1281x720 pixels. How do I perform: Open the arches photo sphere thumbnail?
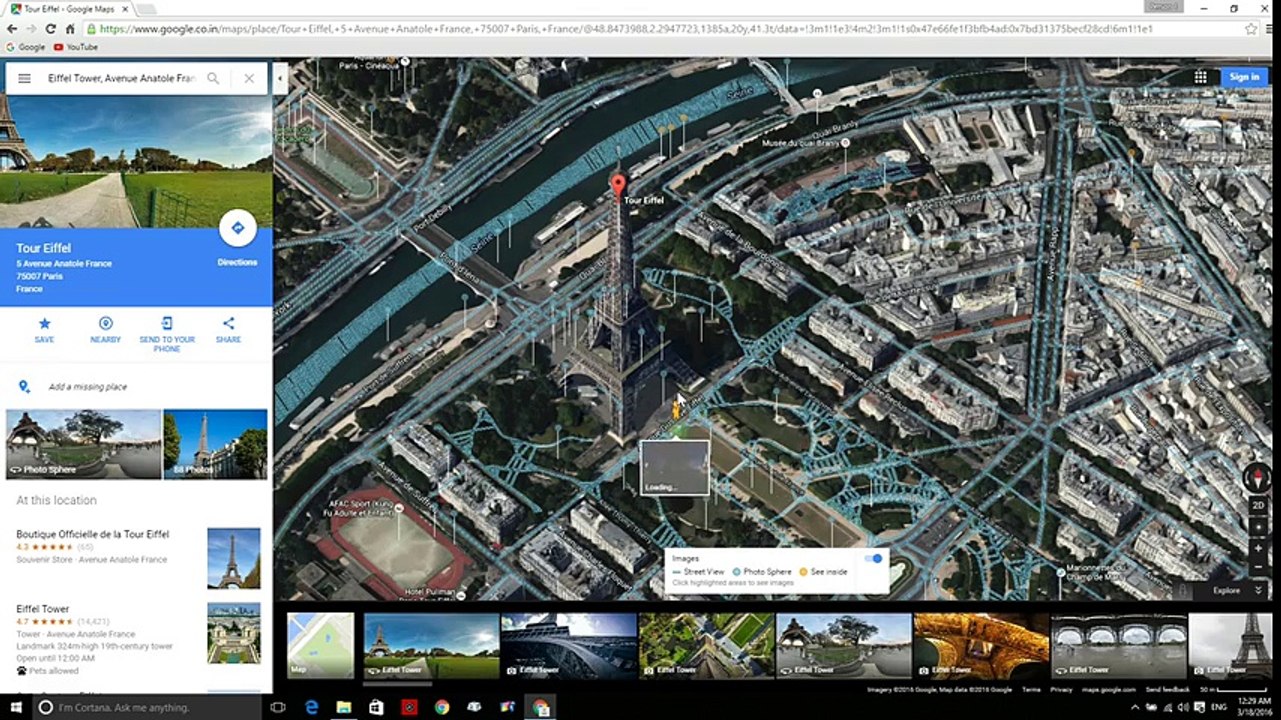click(1118, 645)
